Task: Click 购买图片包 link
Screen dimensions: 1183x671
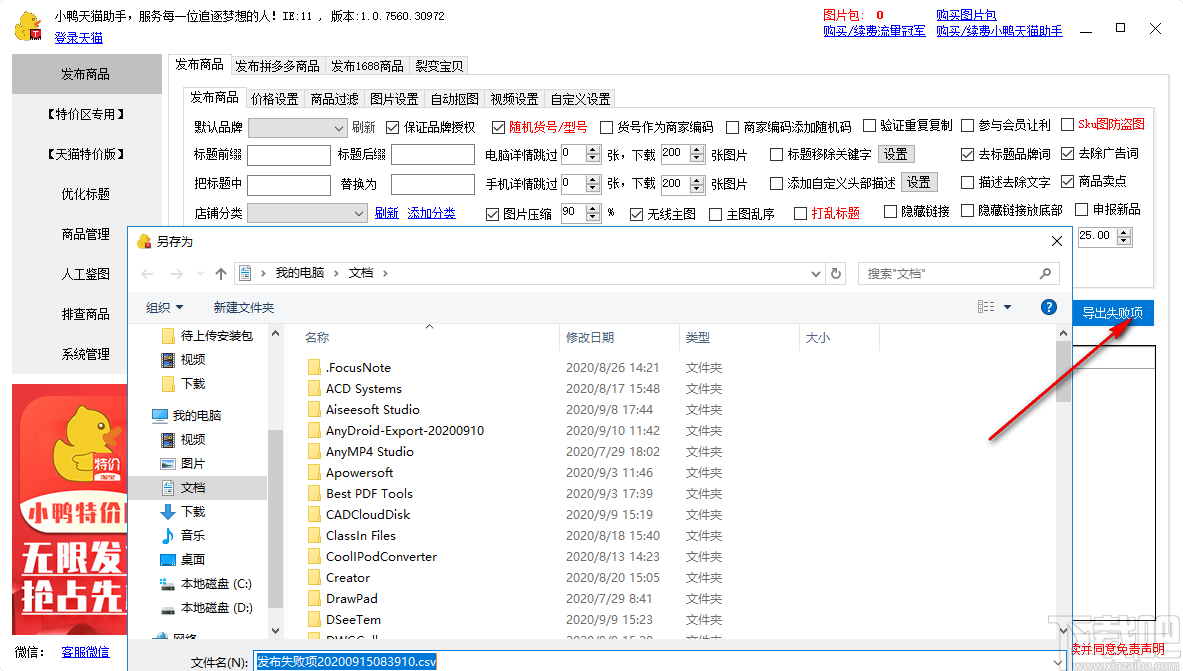Action: point(966,14)
